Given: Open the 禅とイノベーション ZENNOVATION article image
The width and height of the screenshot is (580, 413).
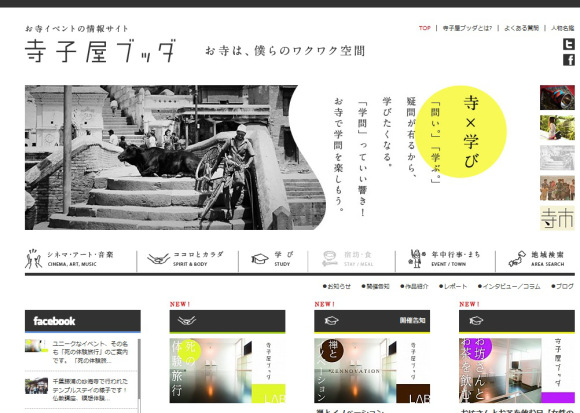Looking at the screenshot, I should click(372, 370).
